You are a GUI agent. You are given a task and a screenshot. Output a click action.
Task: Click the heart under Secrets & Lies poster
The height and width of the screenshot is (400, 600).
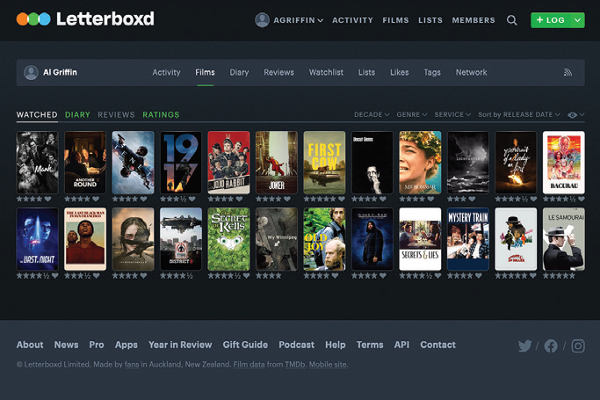click(x=437, y=276)
